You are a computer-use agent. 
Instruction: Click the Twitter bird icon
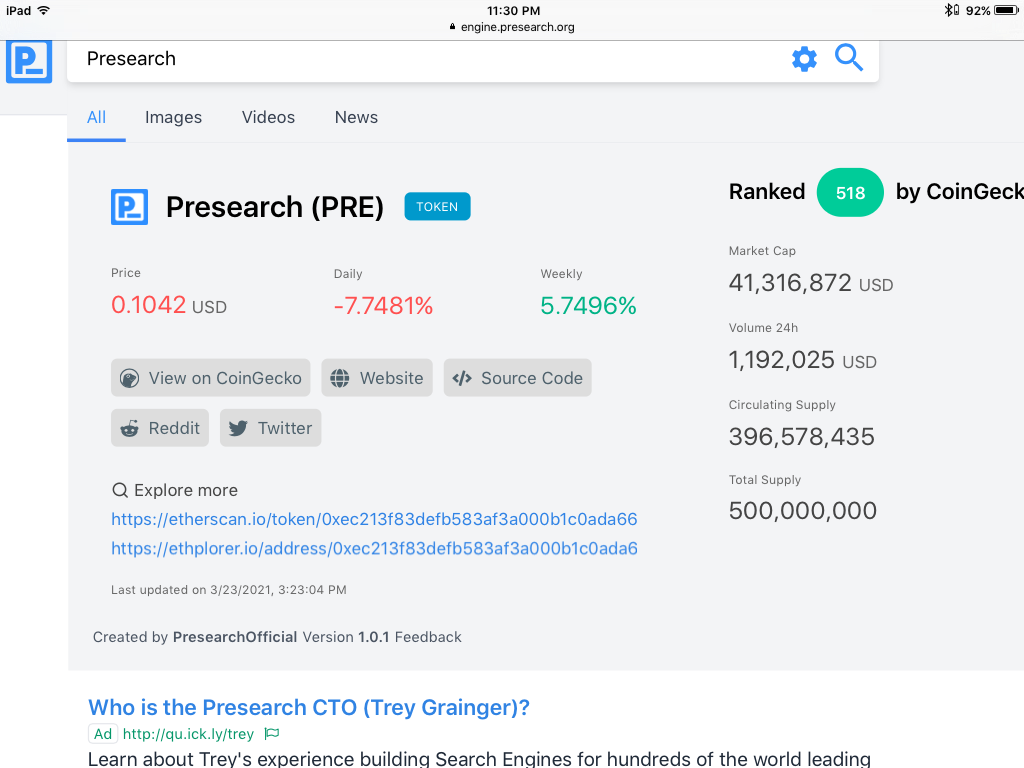click(x=238, y=428)
